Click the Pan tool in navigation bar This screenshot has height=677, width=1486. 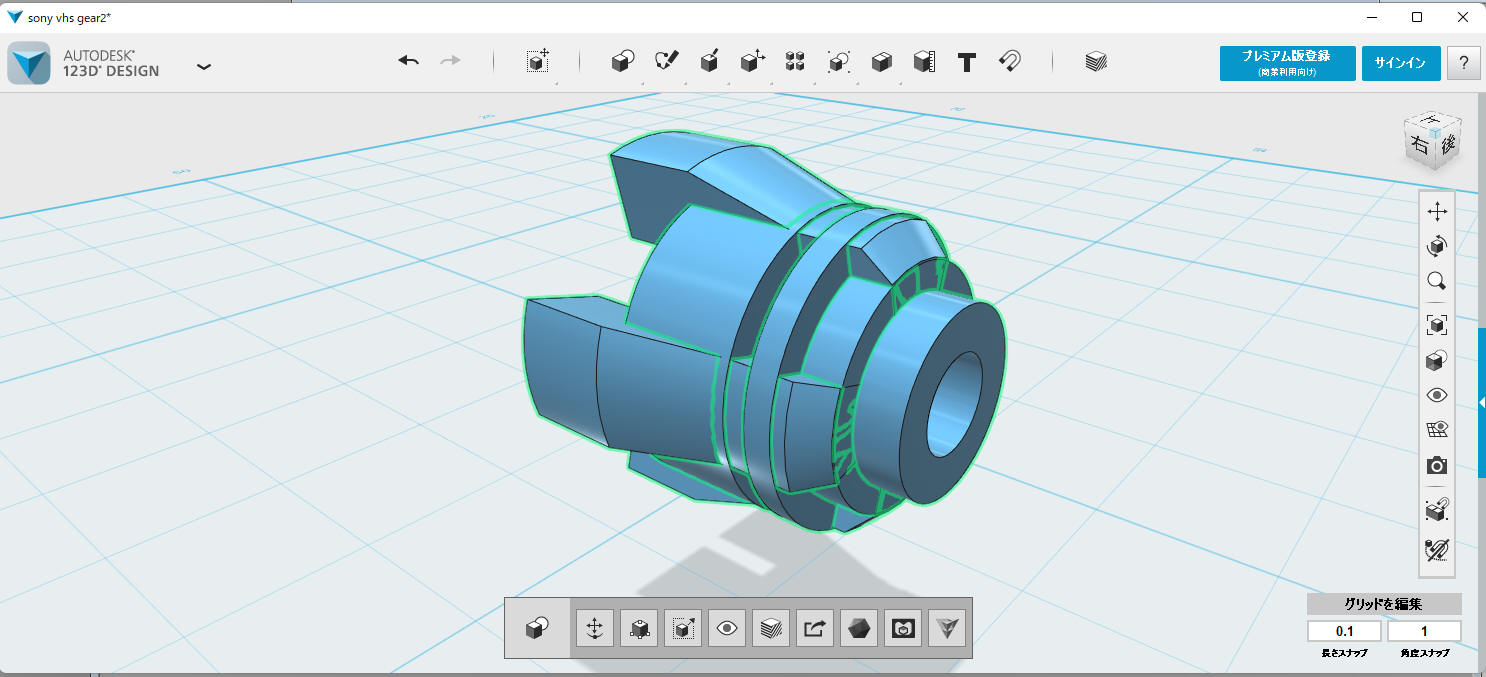coord(1437,212)
